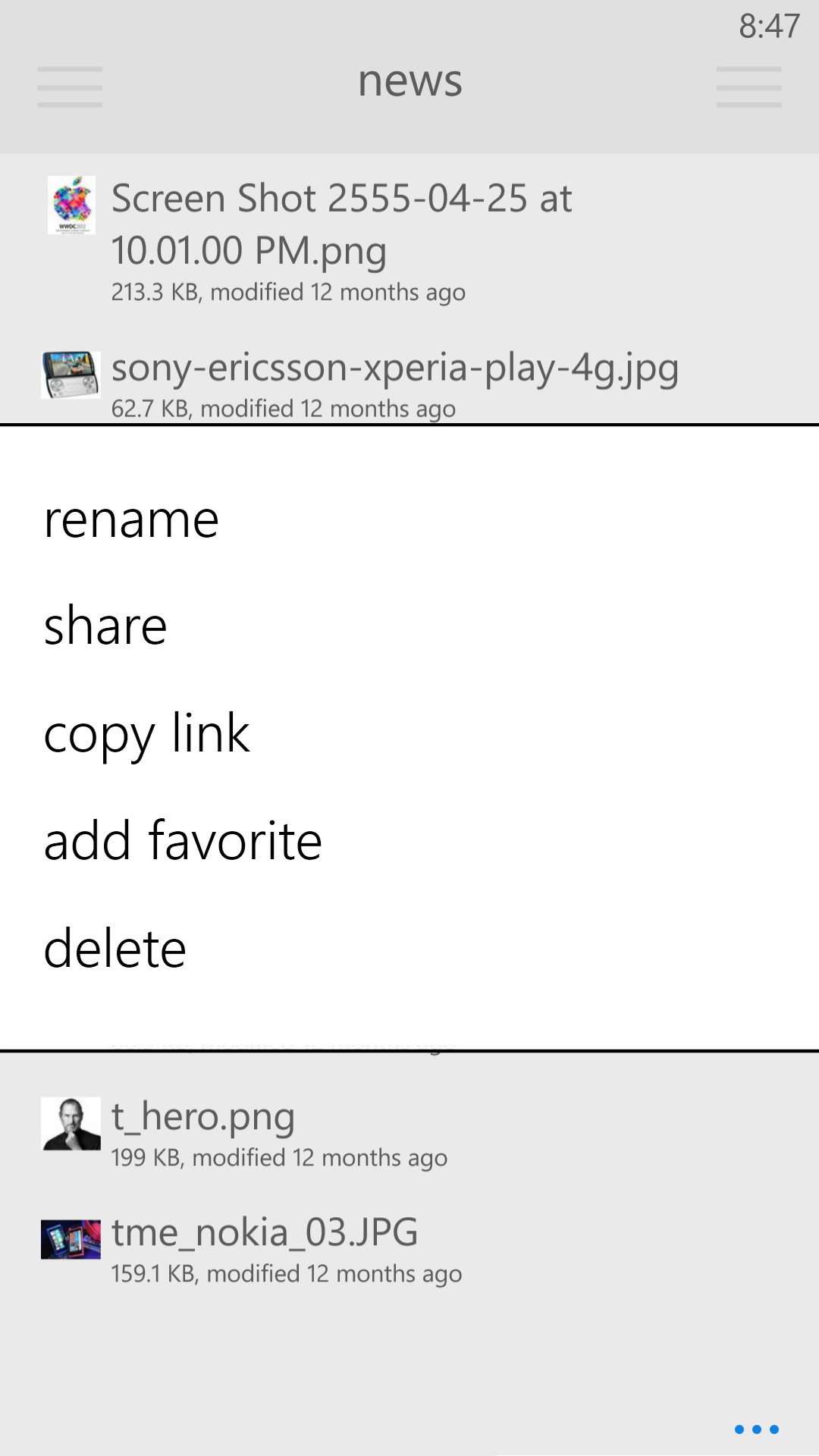Screen dimensions: 819x1456
Task: Open the right hamburger menu icon
Action: click(x=748, y=86)
